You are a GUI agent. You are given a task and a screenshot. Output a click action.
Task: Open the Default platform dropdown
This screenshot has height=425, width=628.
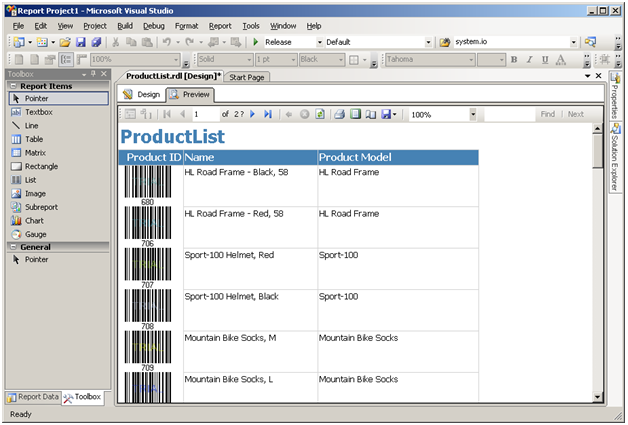[x=428, y=42]
